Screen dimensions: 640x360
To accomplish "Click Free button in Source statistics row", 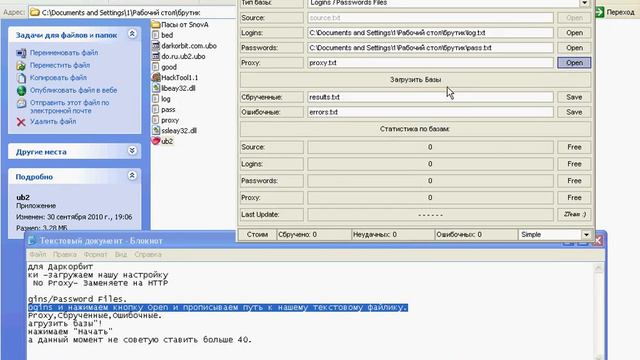I will (x=574, y=147).
